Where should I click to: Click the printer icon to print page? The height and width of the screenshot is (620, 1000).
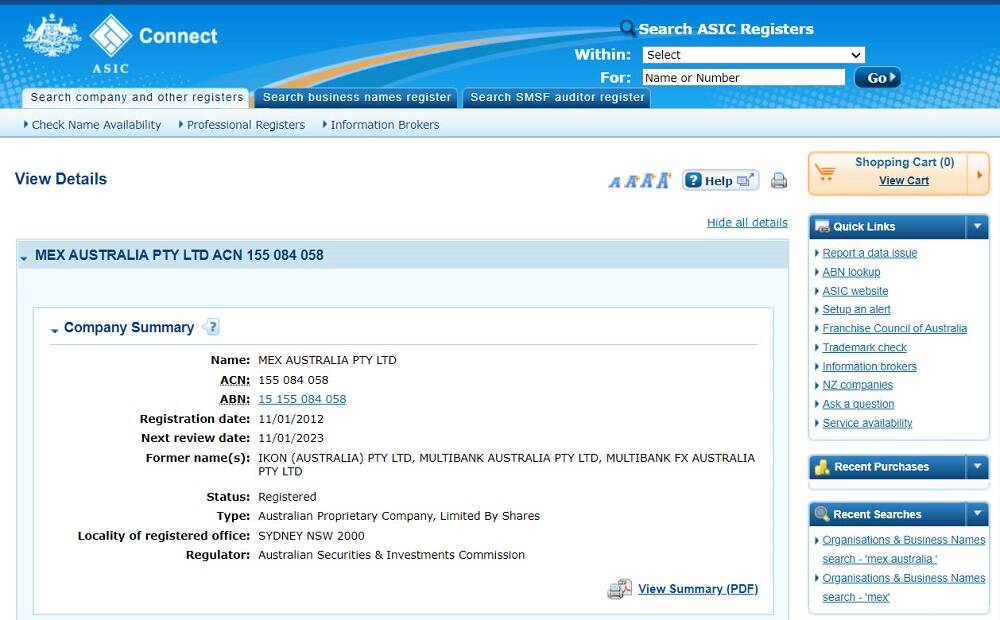pyautogui.click(x=779, y=181)
